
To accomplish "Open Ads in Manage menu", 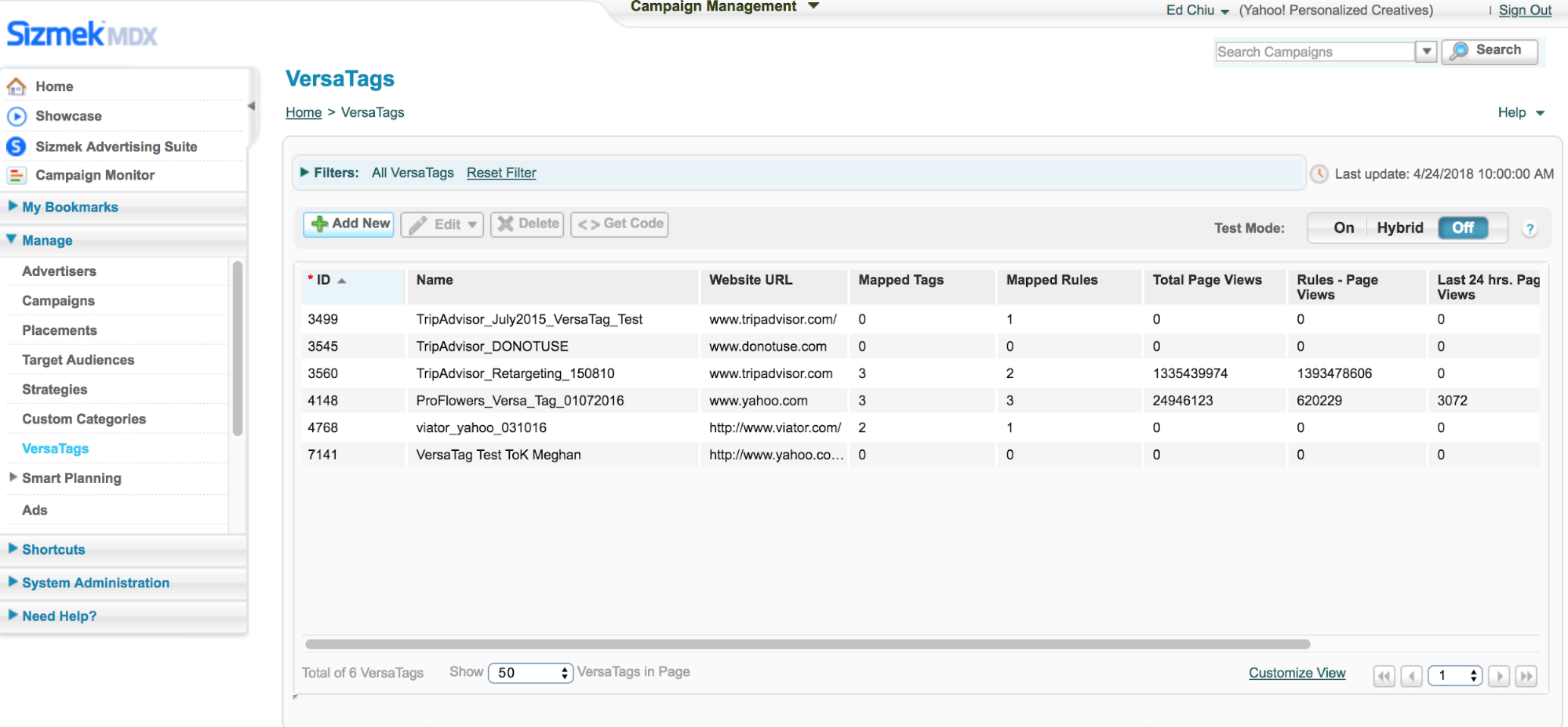I will (35, 511).
